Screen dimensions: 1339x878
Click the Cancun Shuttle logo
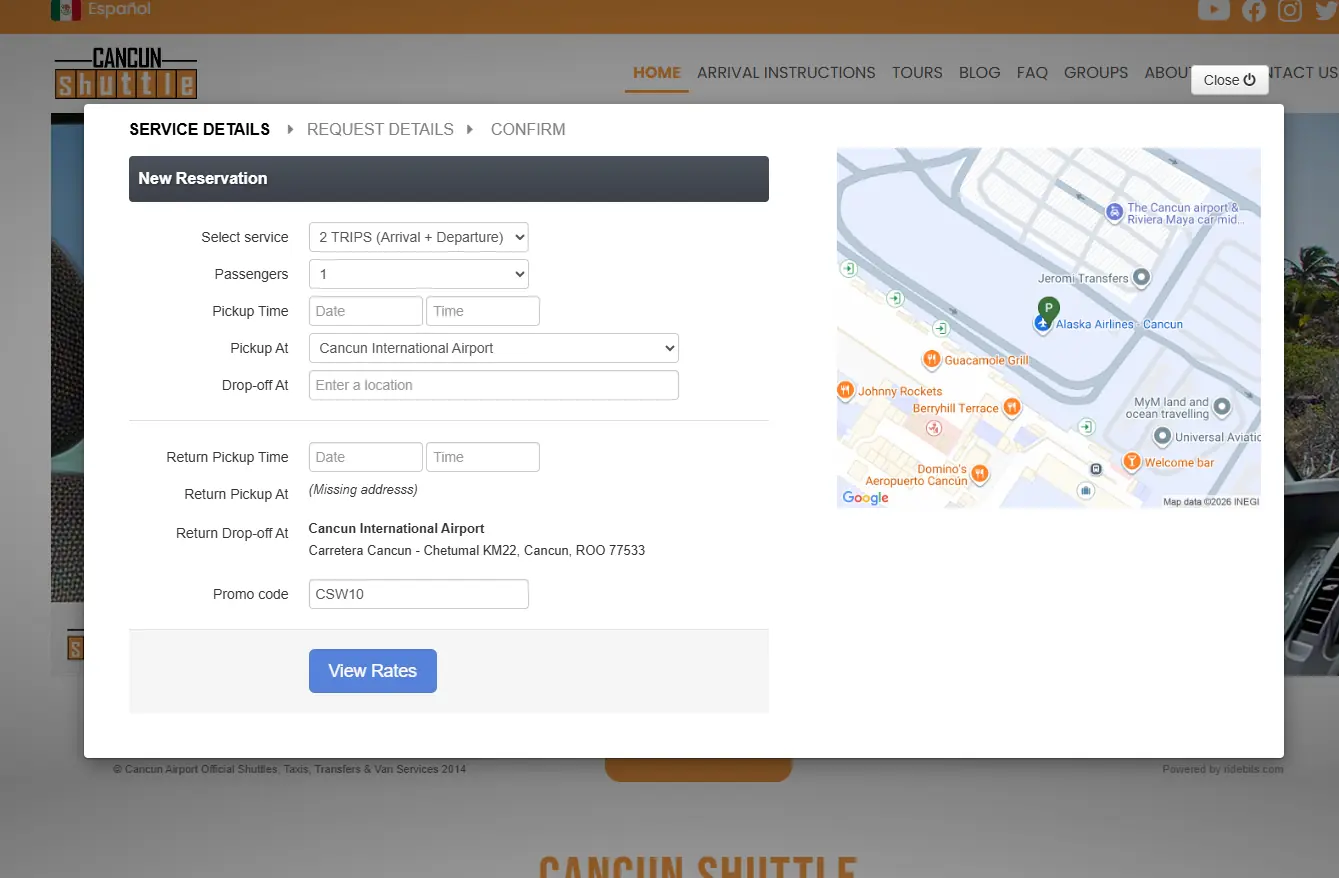[x=125, y=74]
